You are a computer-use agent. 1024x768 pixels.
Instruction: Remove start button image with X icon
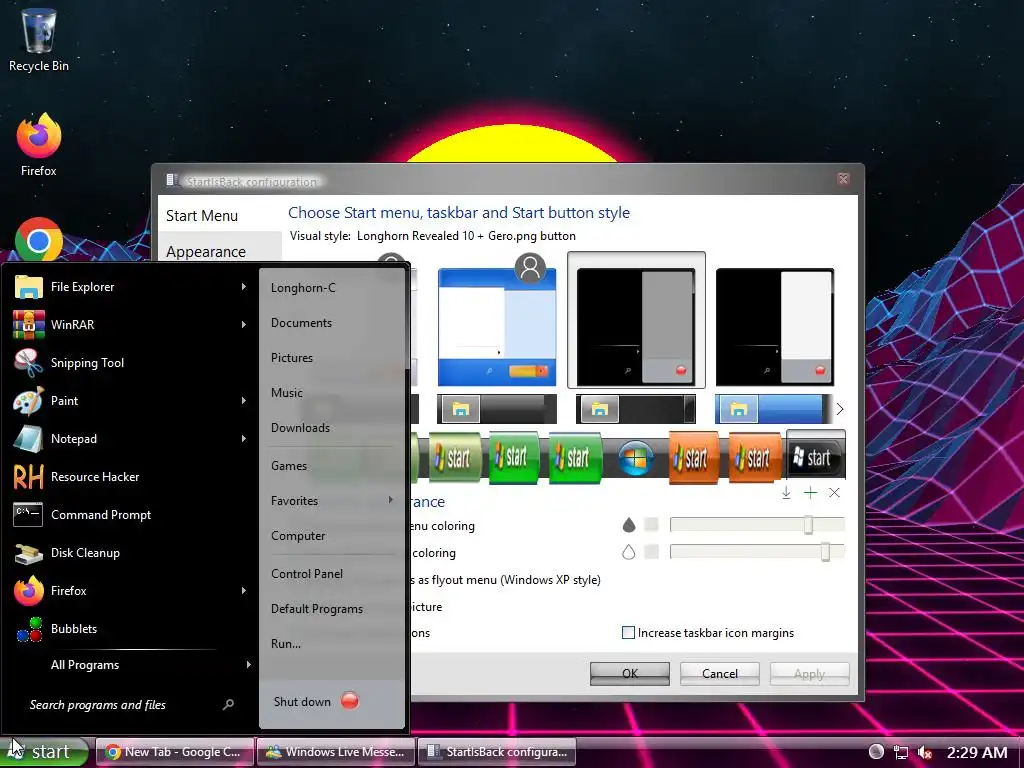click(x=835, y=493)
